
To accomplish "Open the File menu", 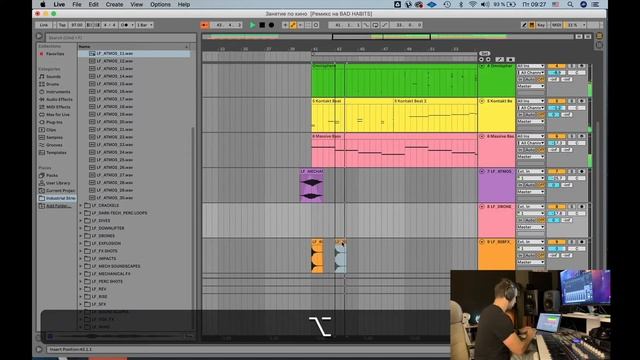I will click(x=77, y=4).
